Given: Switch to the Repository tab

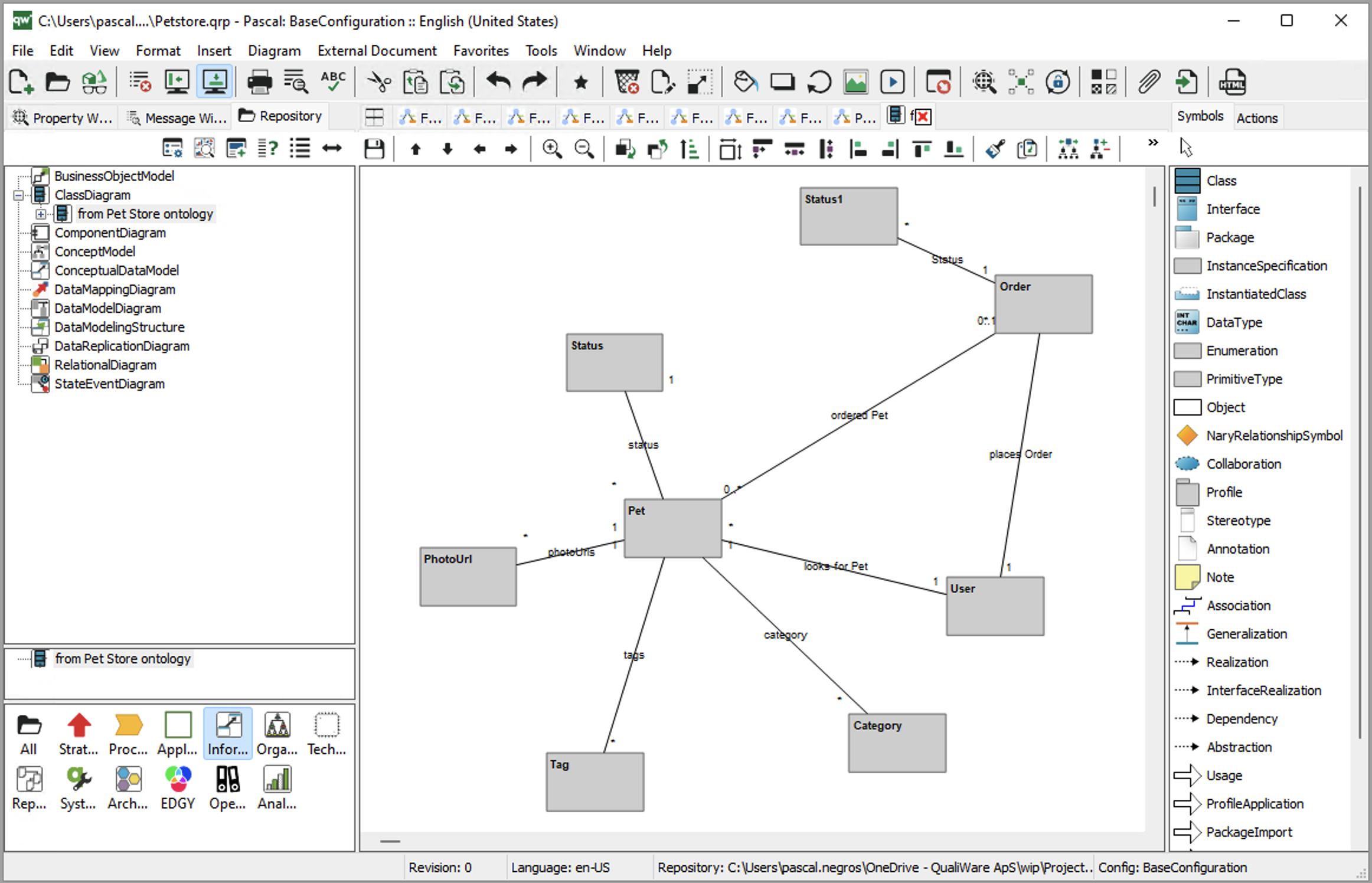Looking at the screenshot, I should [281, 116].
